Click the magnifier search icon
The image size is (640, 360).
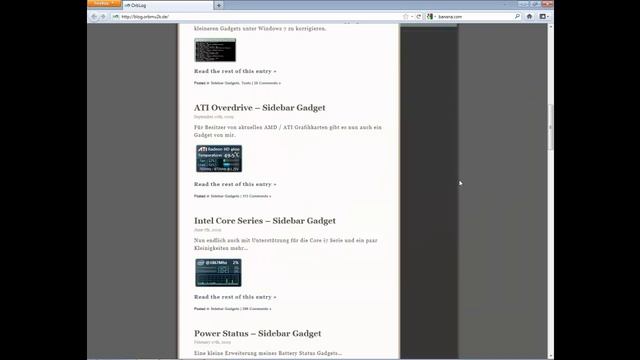(x=517, y=16)
